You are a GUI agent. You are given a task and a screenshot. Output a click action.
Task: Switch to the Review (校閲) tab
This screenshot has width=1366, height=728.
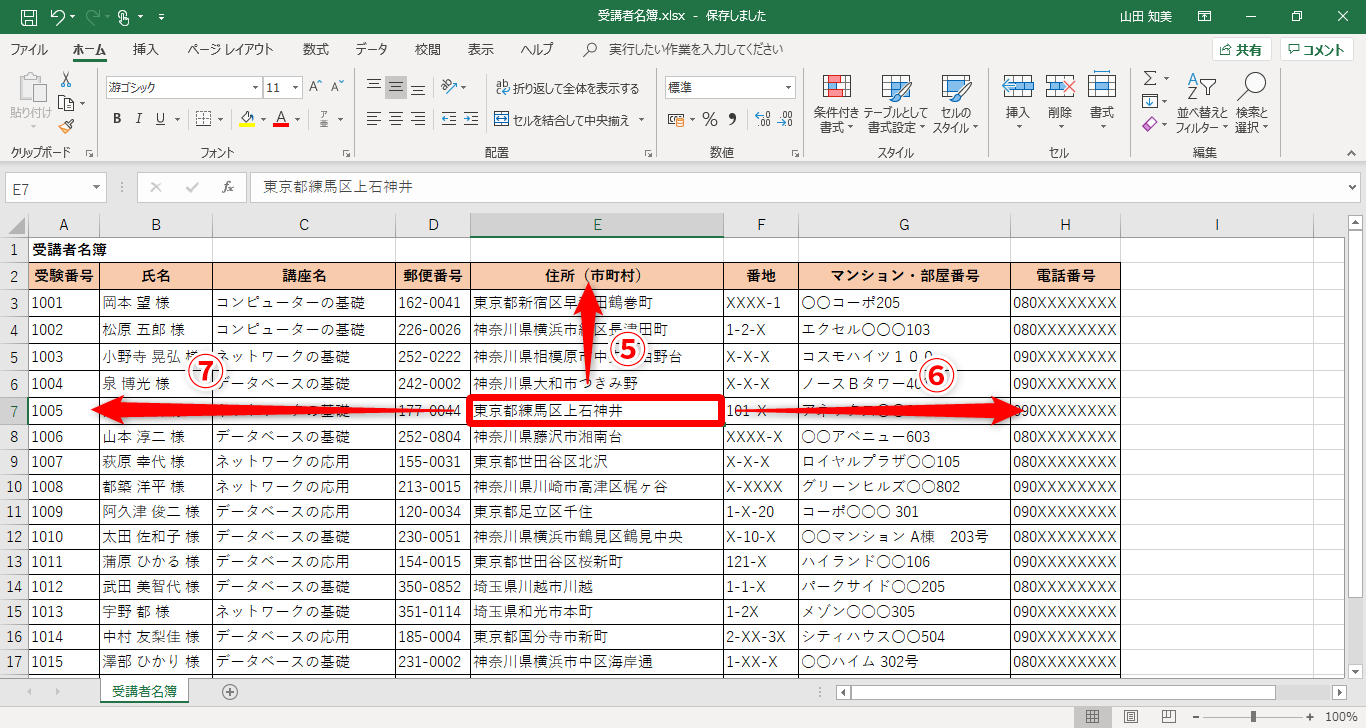point(428,49)
